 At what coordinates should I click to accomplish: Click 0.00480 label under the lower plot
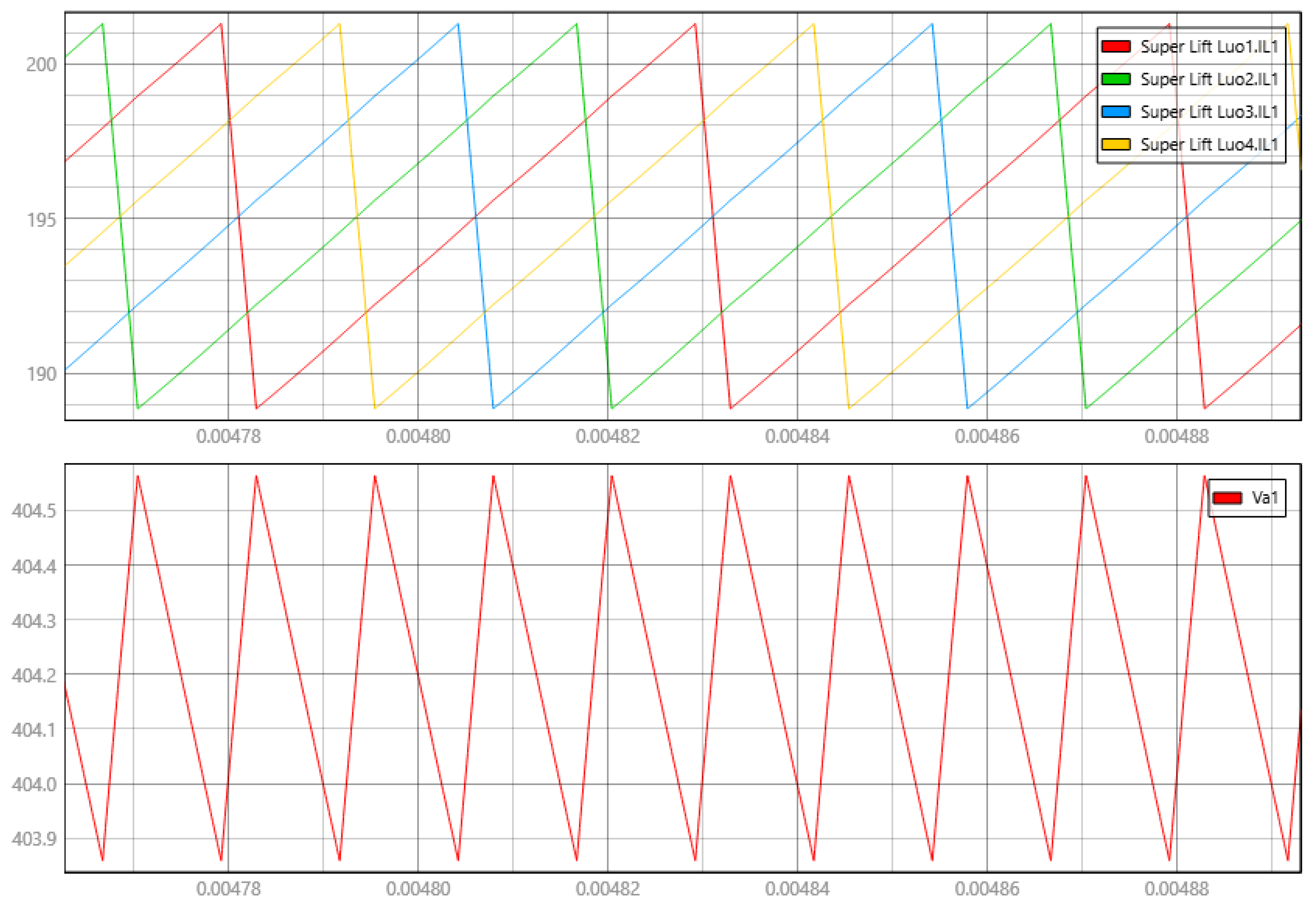coord(418,889)
